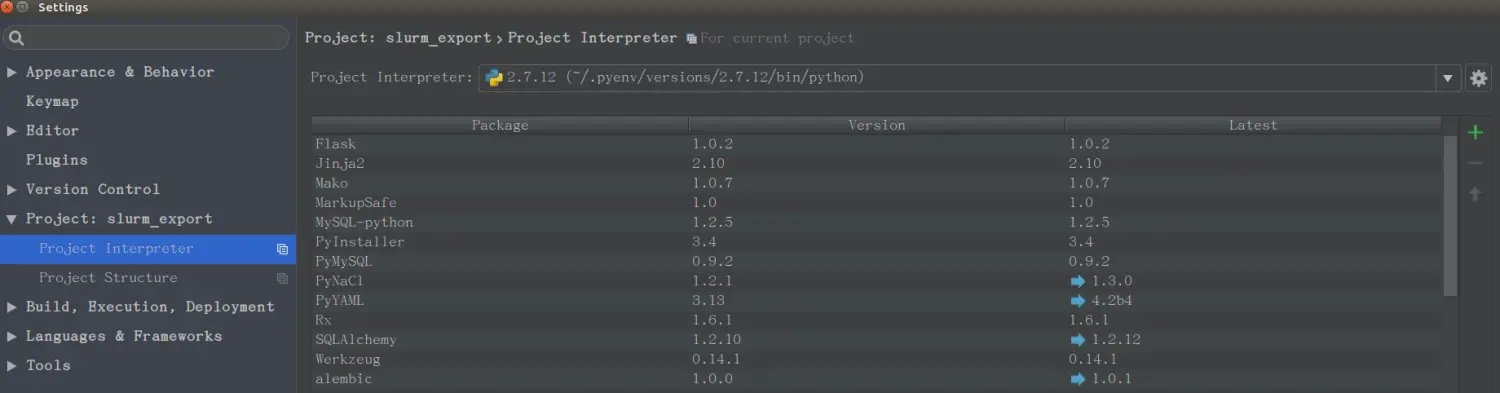This screenshot has width=1500, height=393.
Task: Expand Languages & Frameworks section
Action: (12, 336)
